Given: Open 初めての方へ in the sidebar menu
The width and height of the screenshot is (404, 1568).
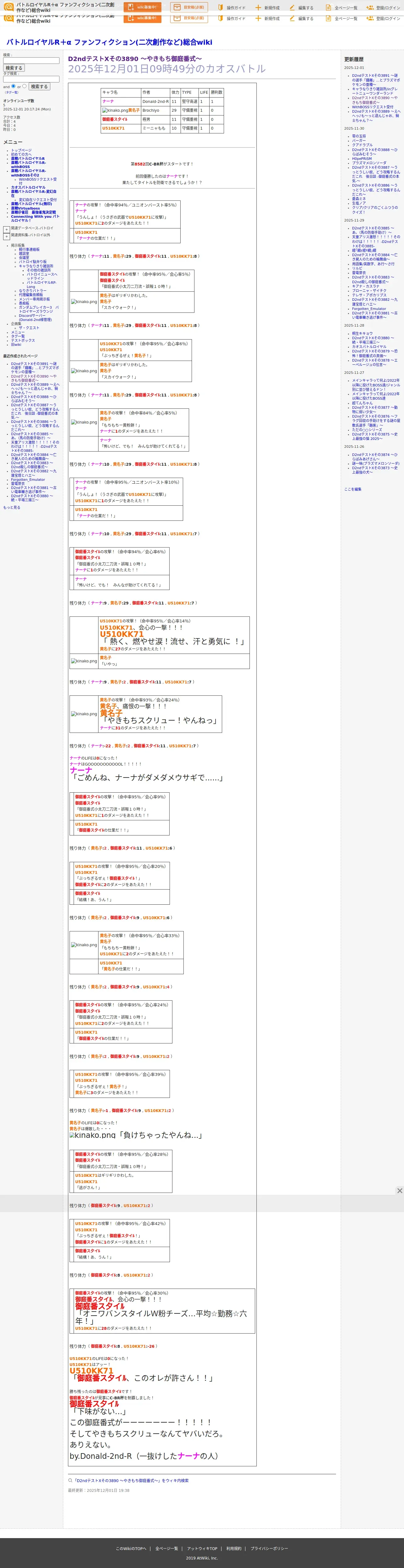Looking at the screenshot, I should 22,155.
